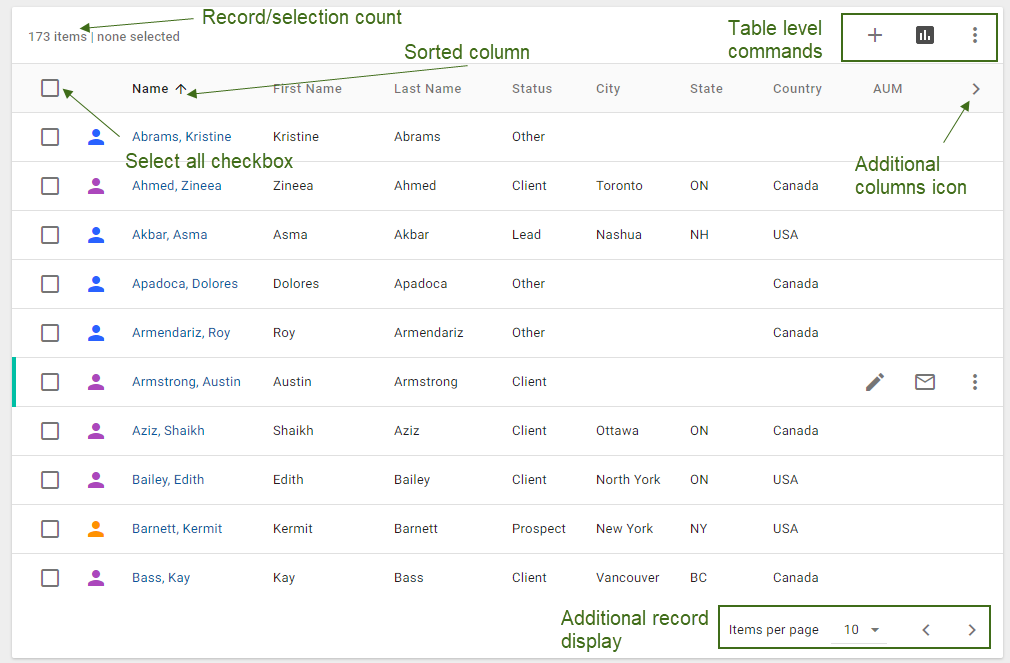
Task: Click the plus icon to add record
Action: pos(875,36)
